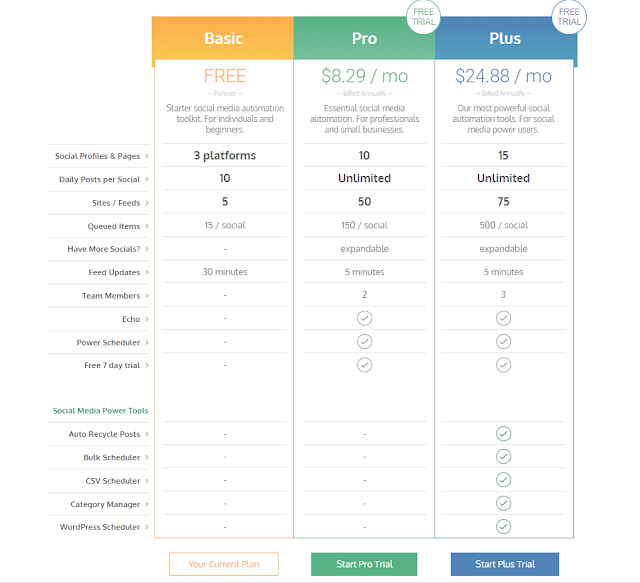640x583 pixels.
Task: Click the Category Manager green checkmark
Action: click(503, 503)
